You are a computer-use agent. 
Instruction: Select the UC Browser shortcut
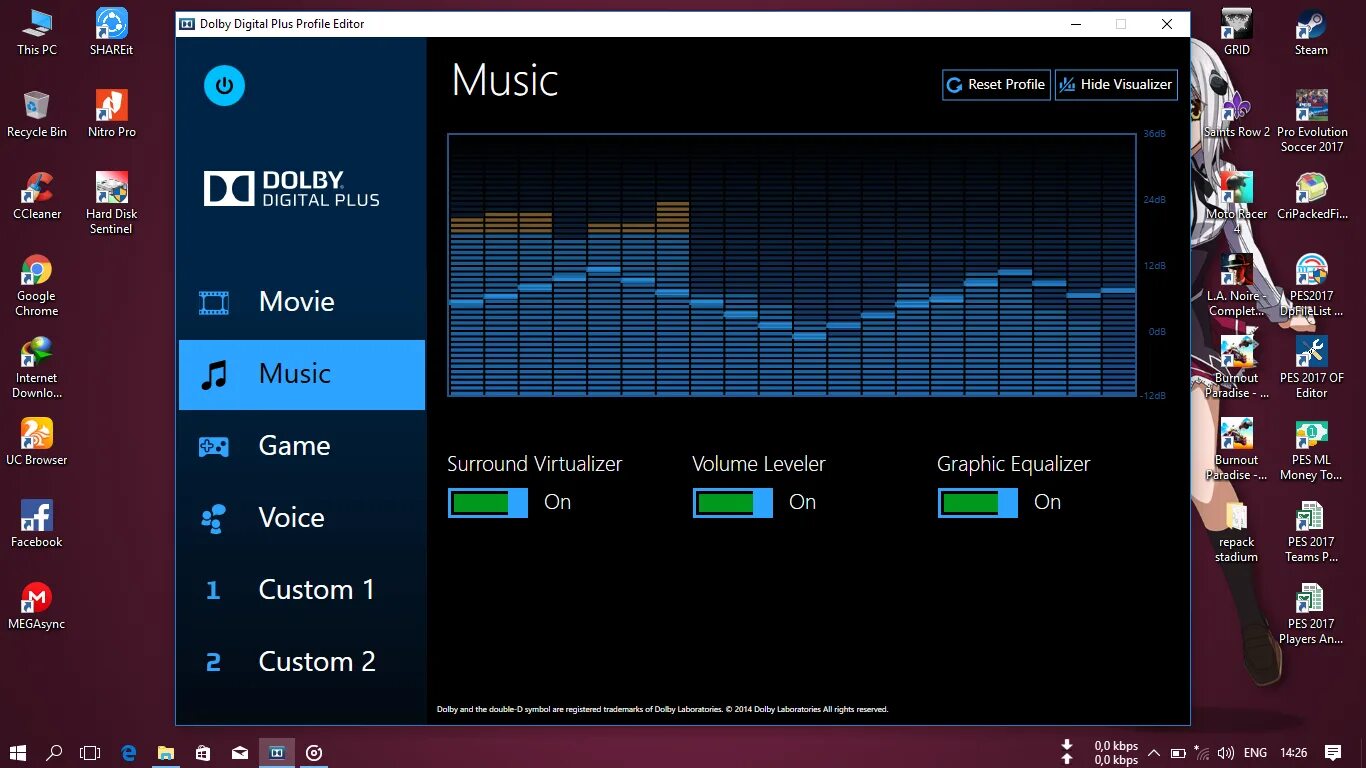pyautogui.click(x=37, y=442)
